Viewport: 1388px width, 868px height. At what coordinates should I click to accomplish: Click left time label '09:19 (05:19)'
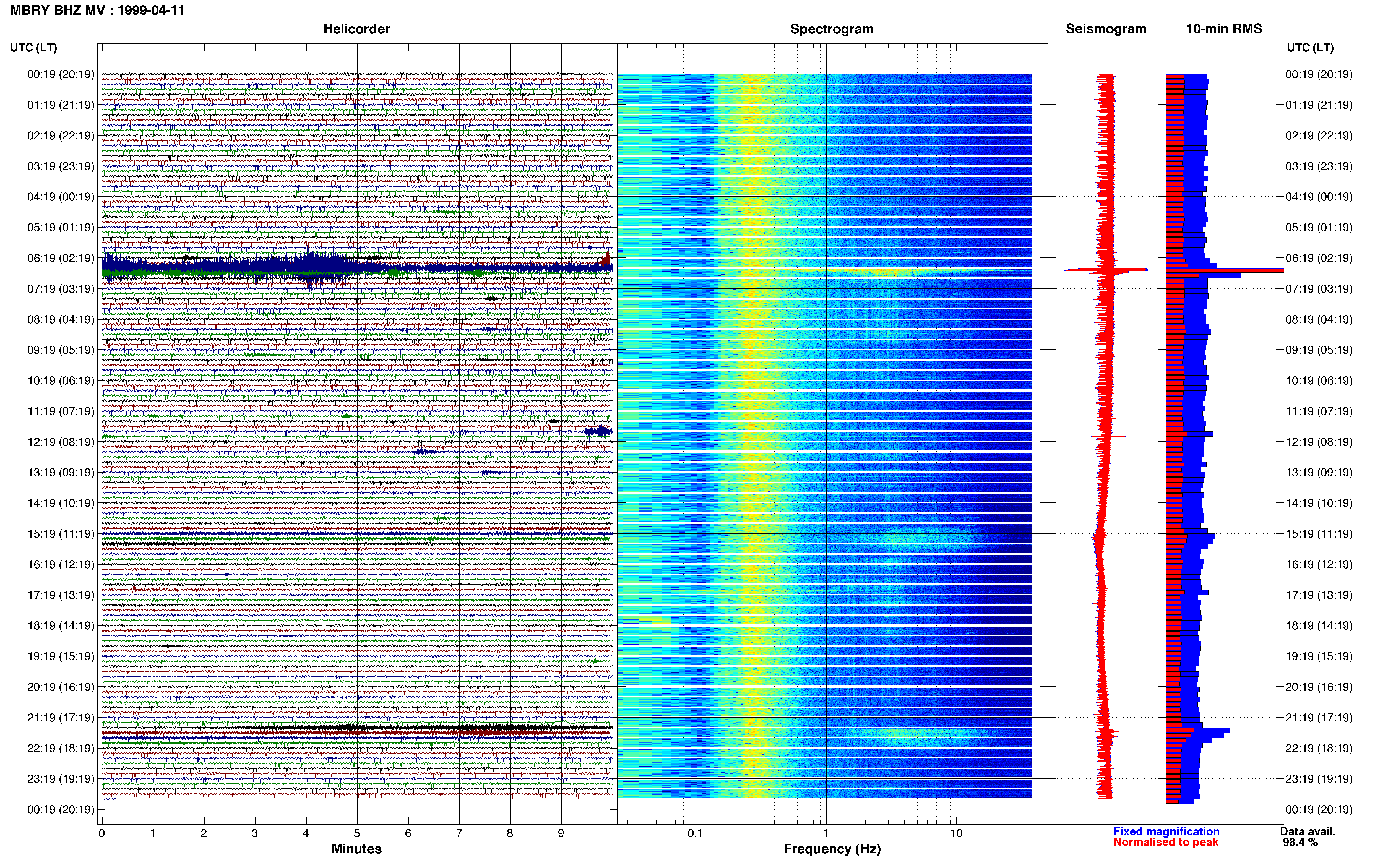[x=60, y=350]
